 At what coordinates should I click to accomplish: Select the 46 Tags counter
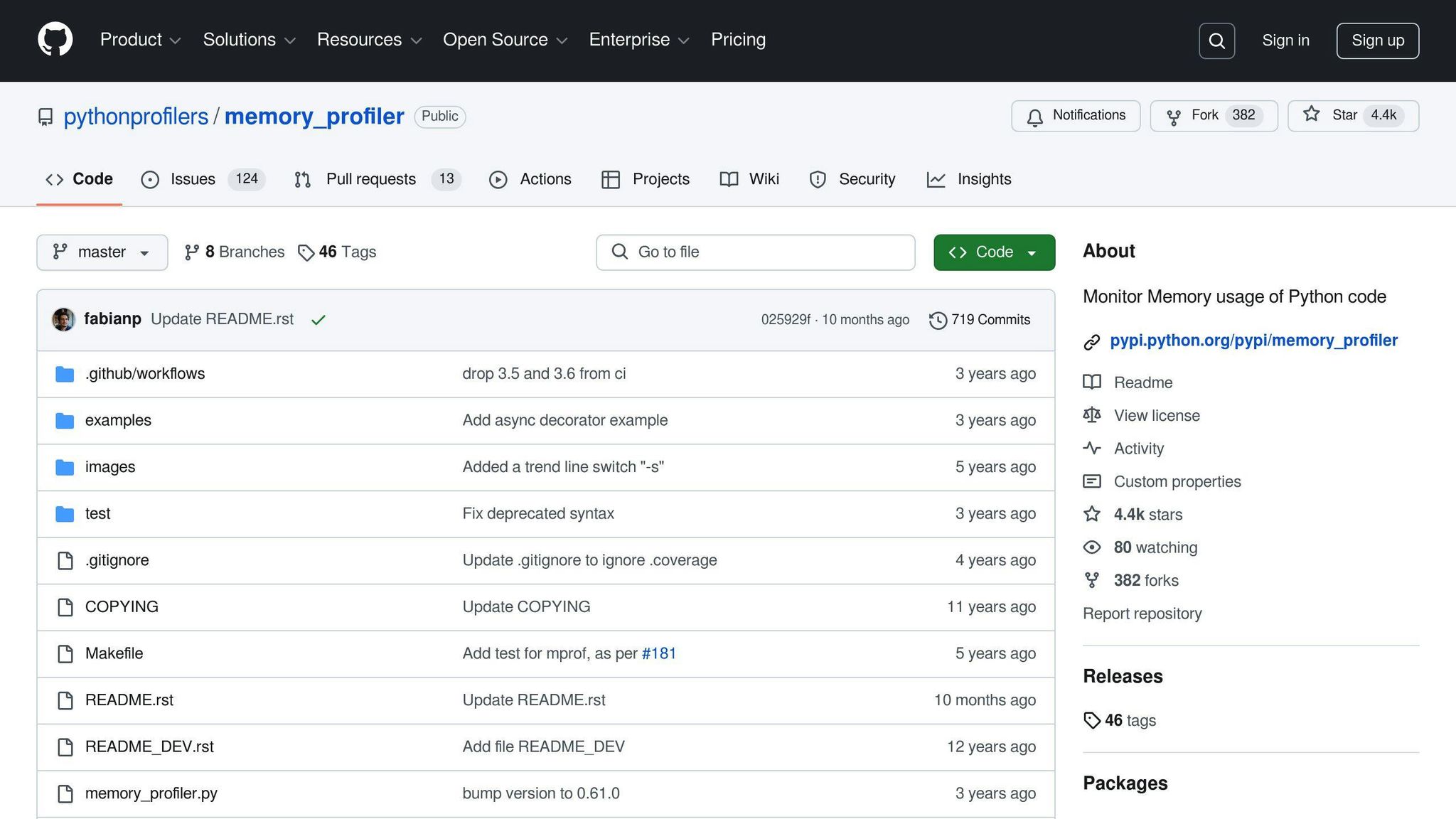337,252
